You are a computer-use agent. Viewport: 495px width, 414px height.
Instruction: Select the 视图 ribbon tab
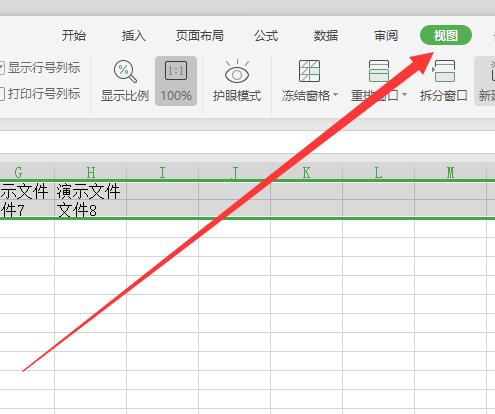pyautogui.click(x=446, y=35)
